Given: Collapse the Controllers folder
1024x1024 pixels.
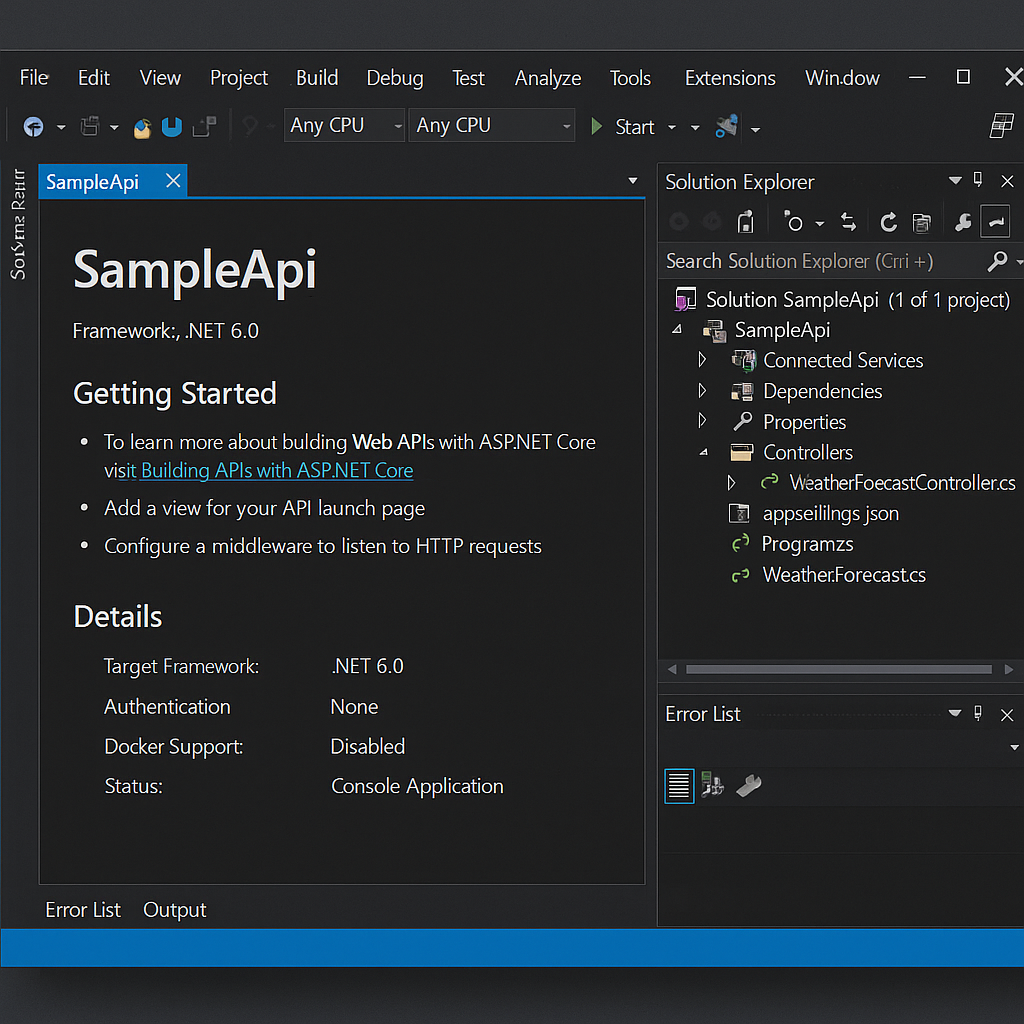Looking at the screenshot, I should click(x=703, y=452).
